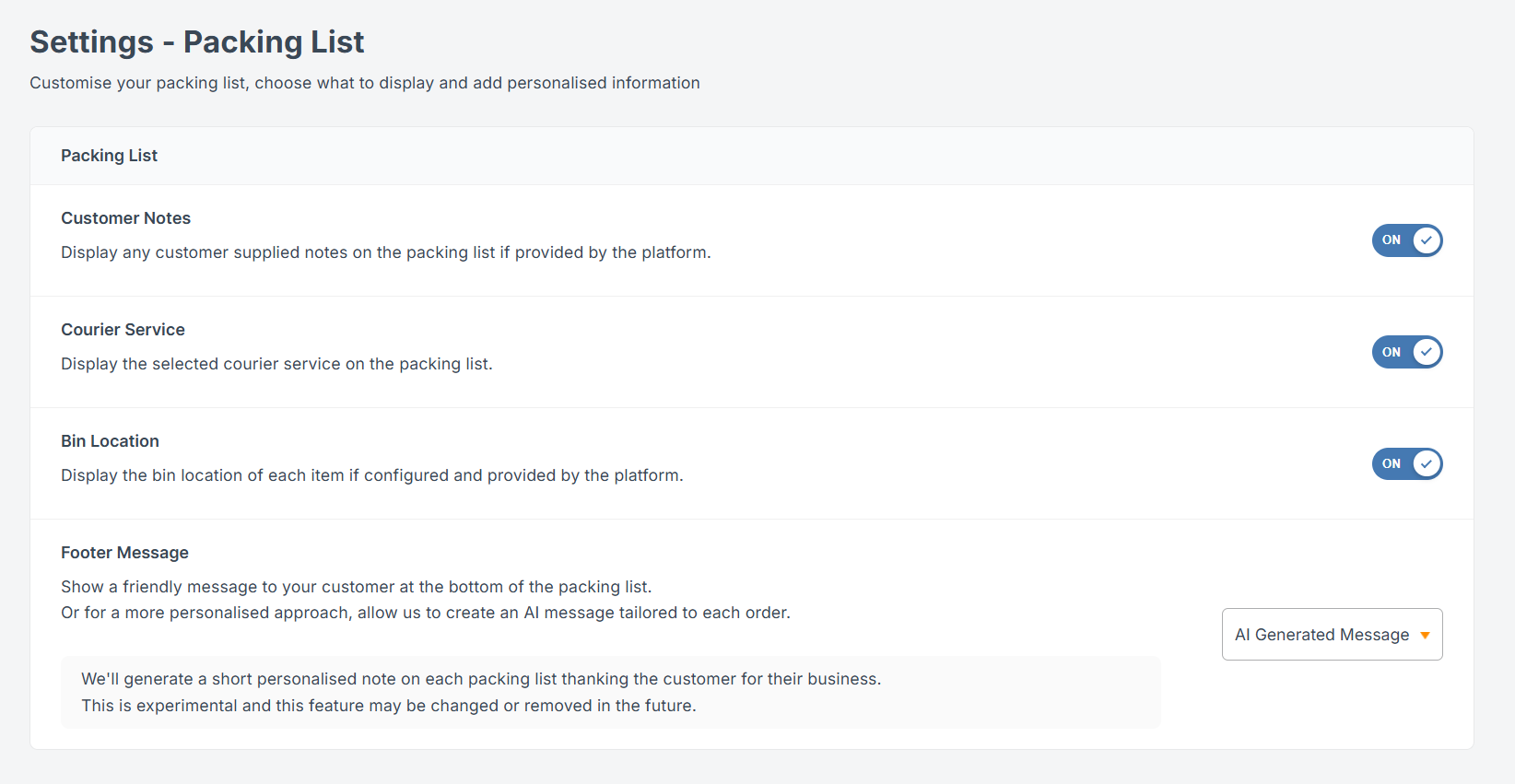The width and height of the screenshot is (1515, 784).
Task: Click the Packing List section header
Action: tap(109, 155)
